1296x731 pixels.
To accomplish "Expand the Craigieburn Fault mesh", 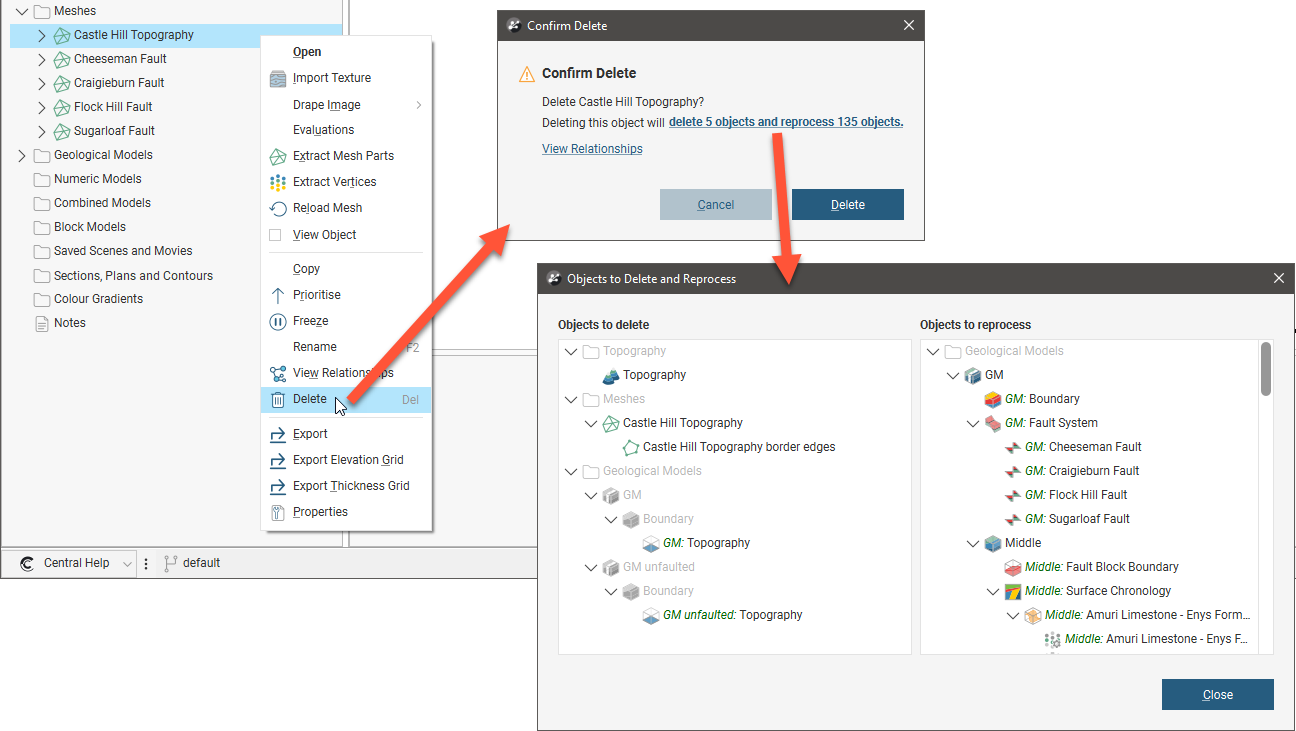I will (x=41, y=83).
